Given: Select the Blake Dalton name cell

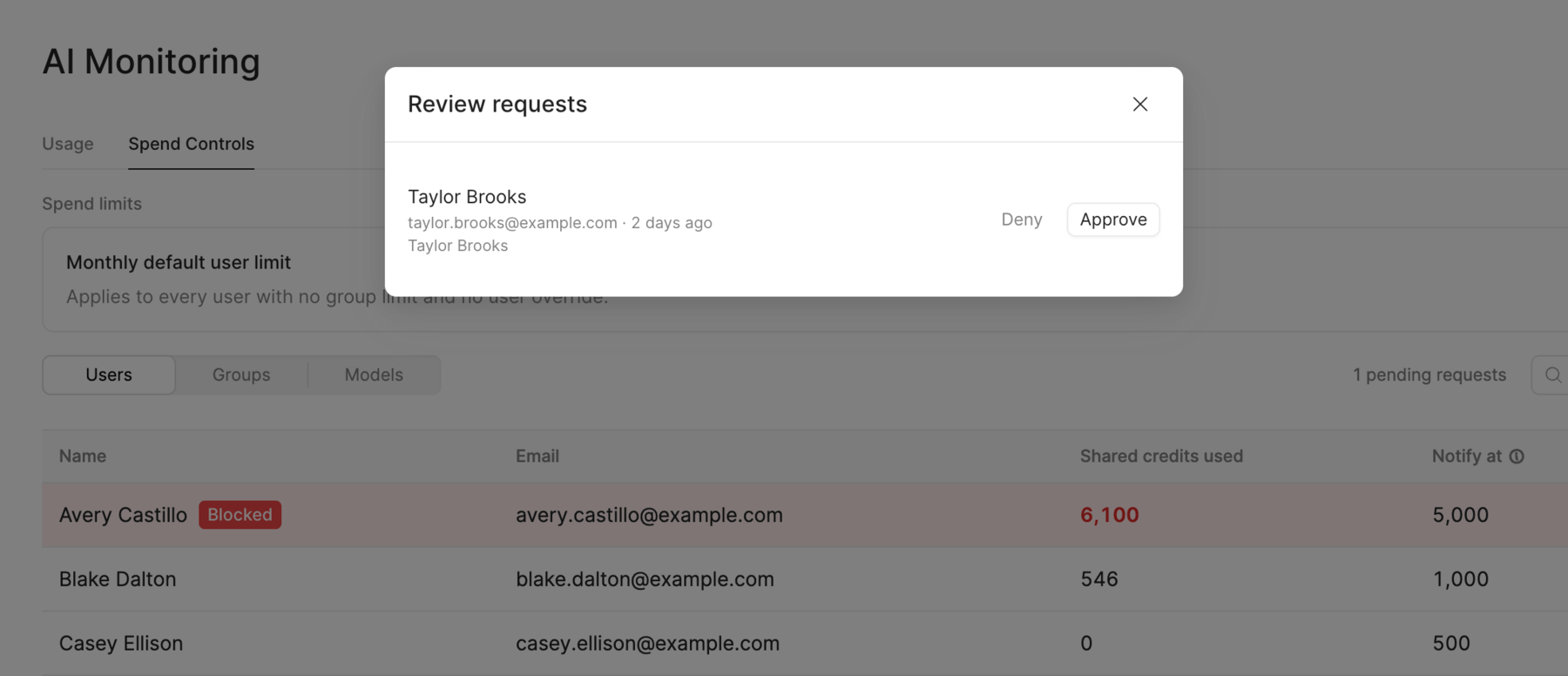Looking at the screenshot, I should [x=118, y=579].
